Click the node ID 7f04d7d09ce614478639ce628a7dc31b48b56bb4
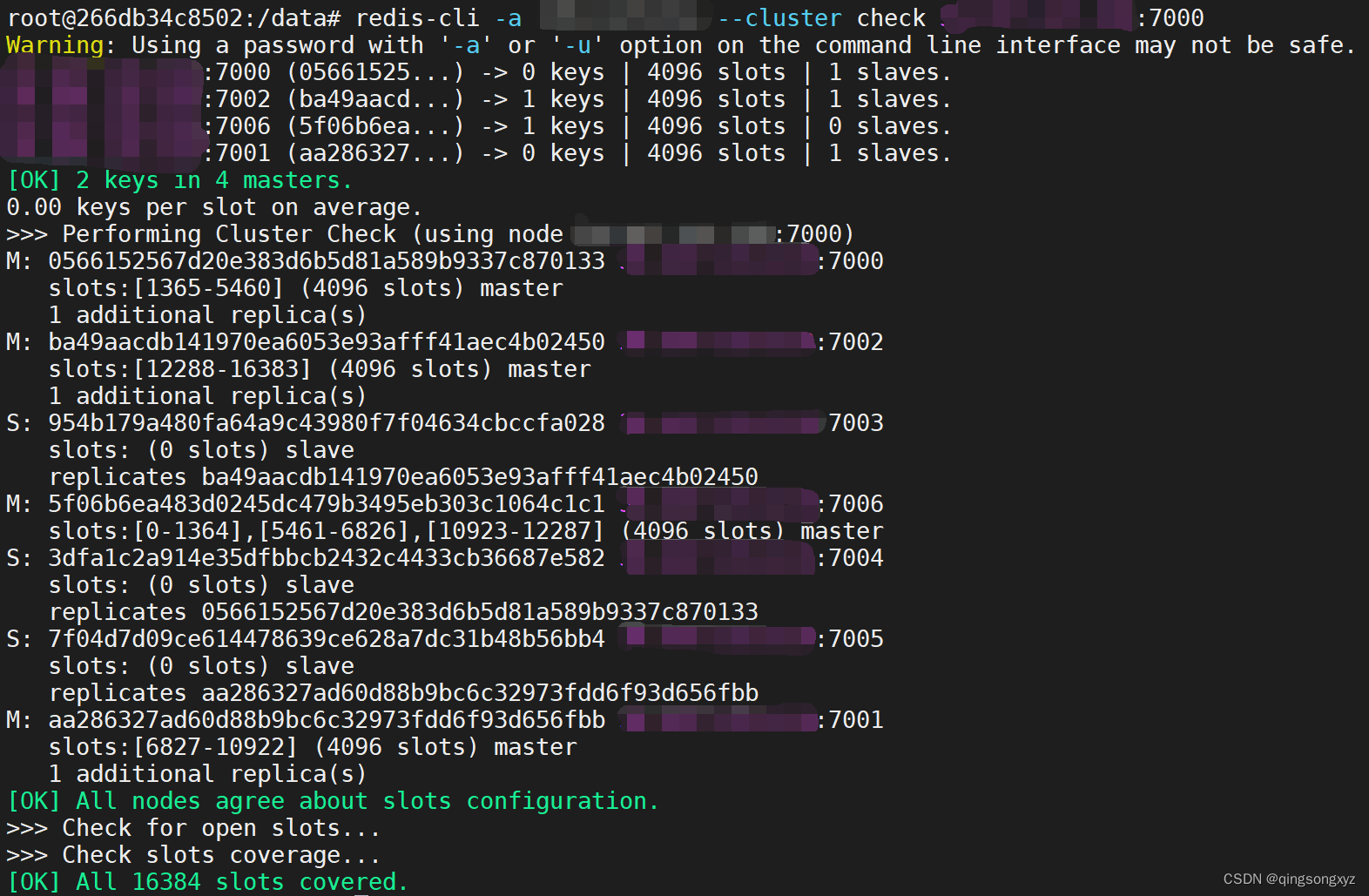 point(327,639)
